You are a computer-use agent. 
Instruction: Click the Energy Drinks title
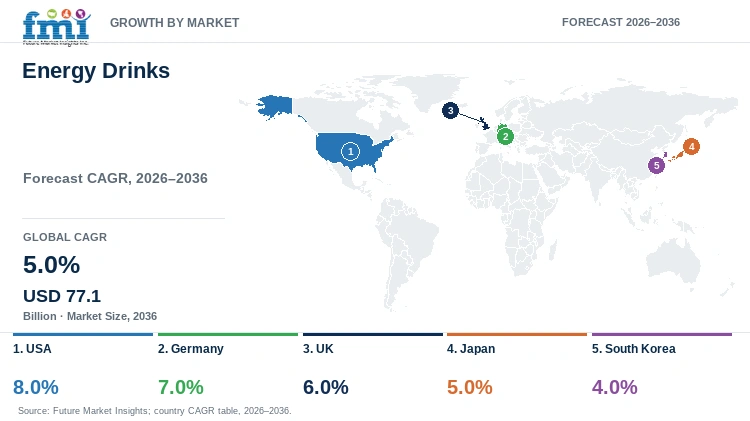(96, 71)
